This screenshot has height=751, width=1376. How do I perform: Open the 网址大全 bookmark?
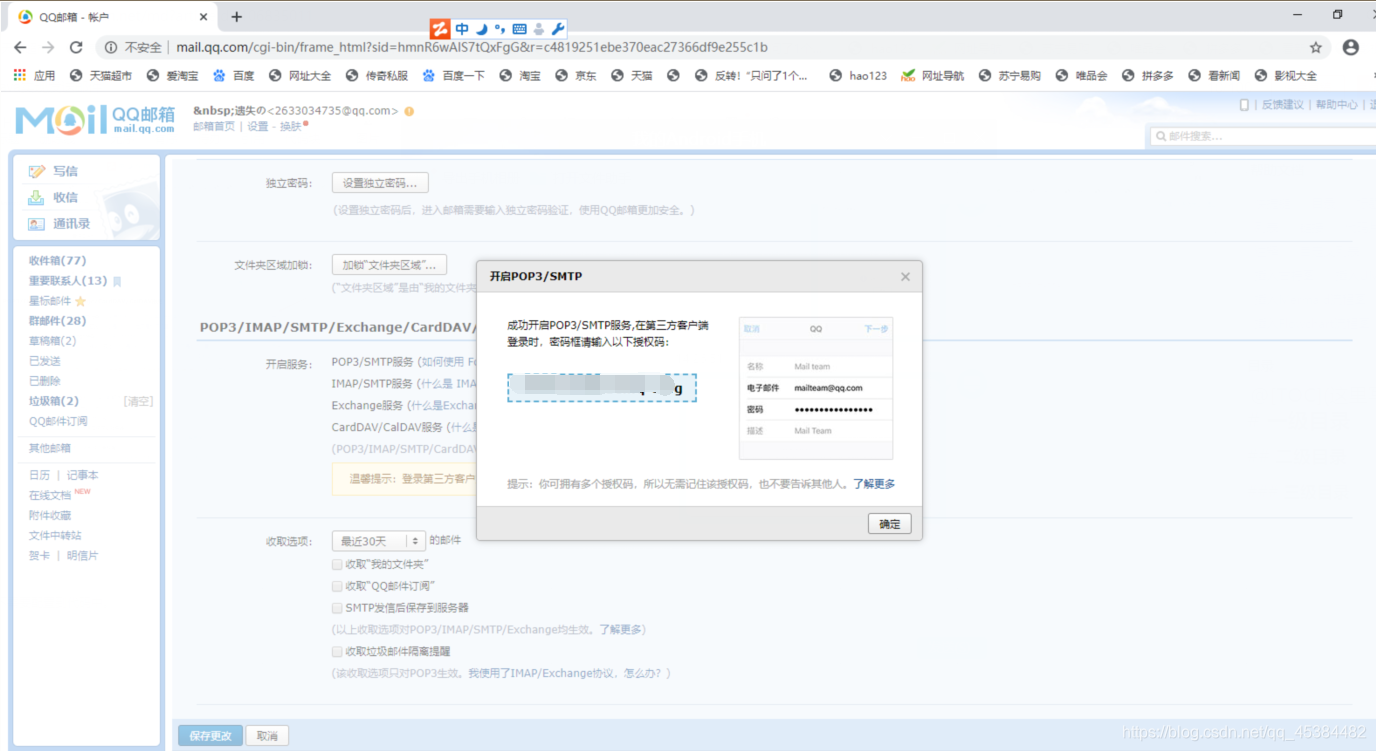(x=301, y=75)
